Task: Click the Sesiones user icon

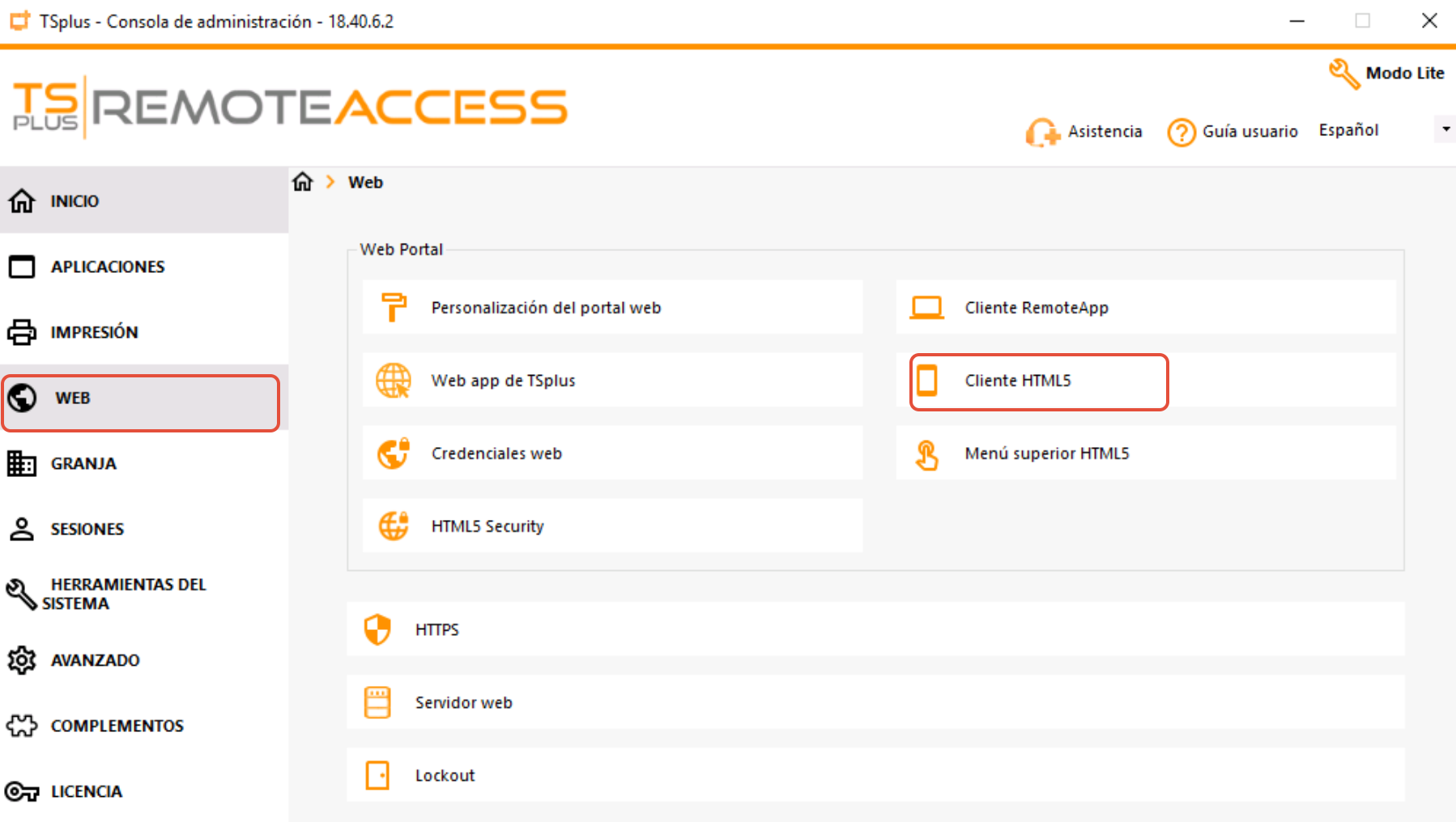Action: (x=22, y=529)
